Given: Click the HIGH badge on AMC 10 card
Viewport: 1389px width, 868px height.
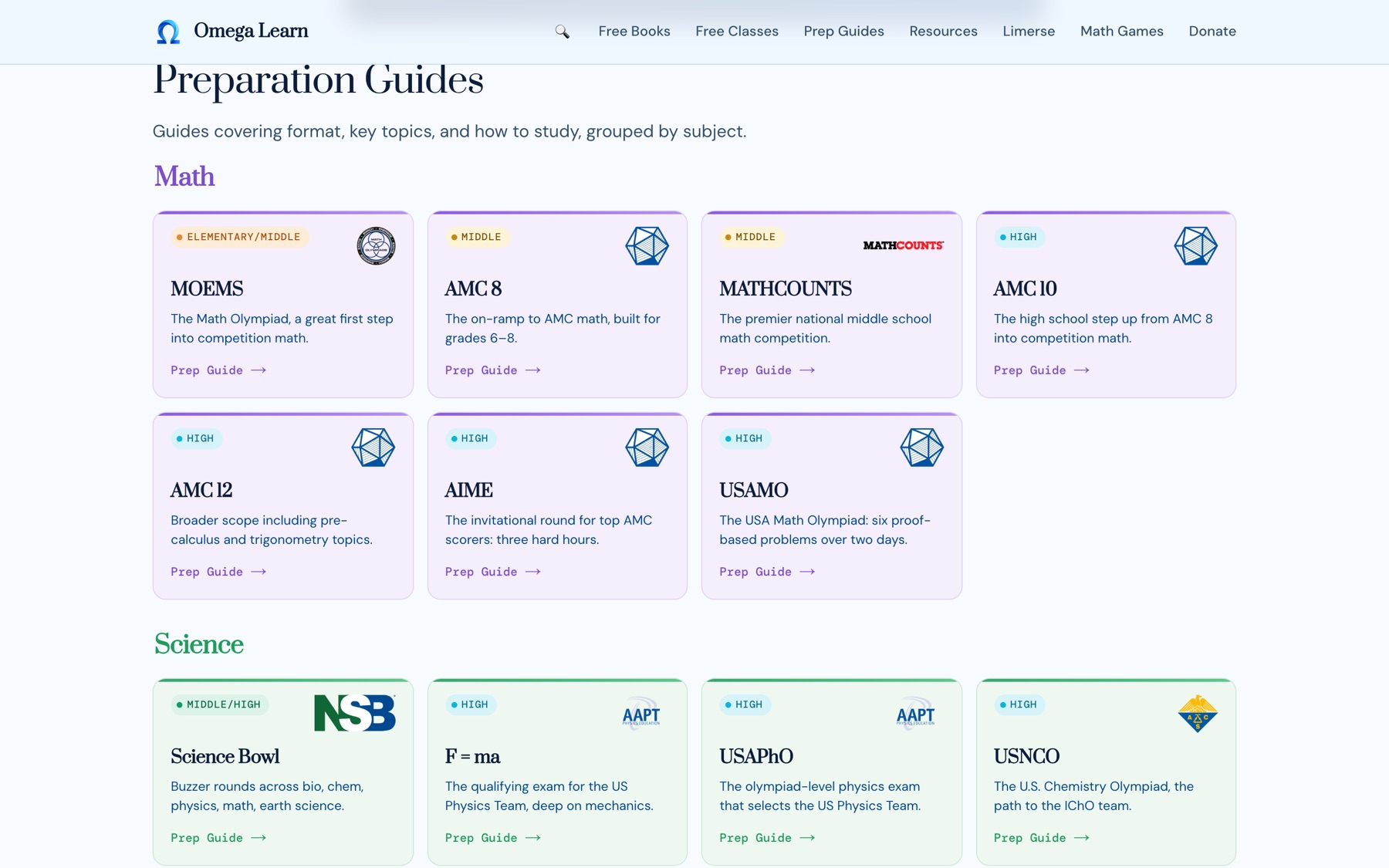Looking at the screenshot, I should coord(1019,237).
